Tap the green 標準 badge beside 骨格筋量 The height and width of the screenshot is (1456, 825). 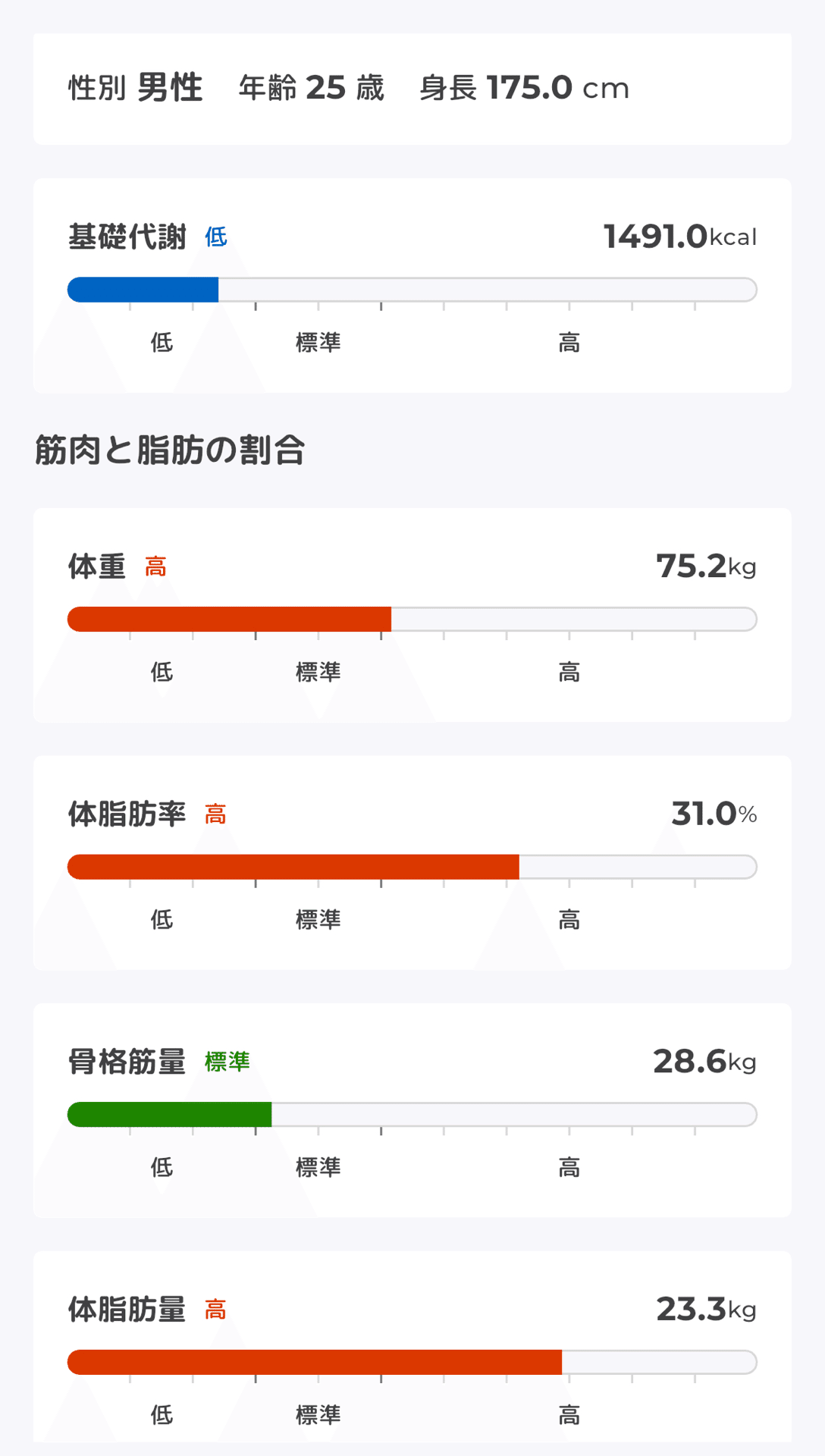(x=227, y=1062)
